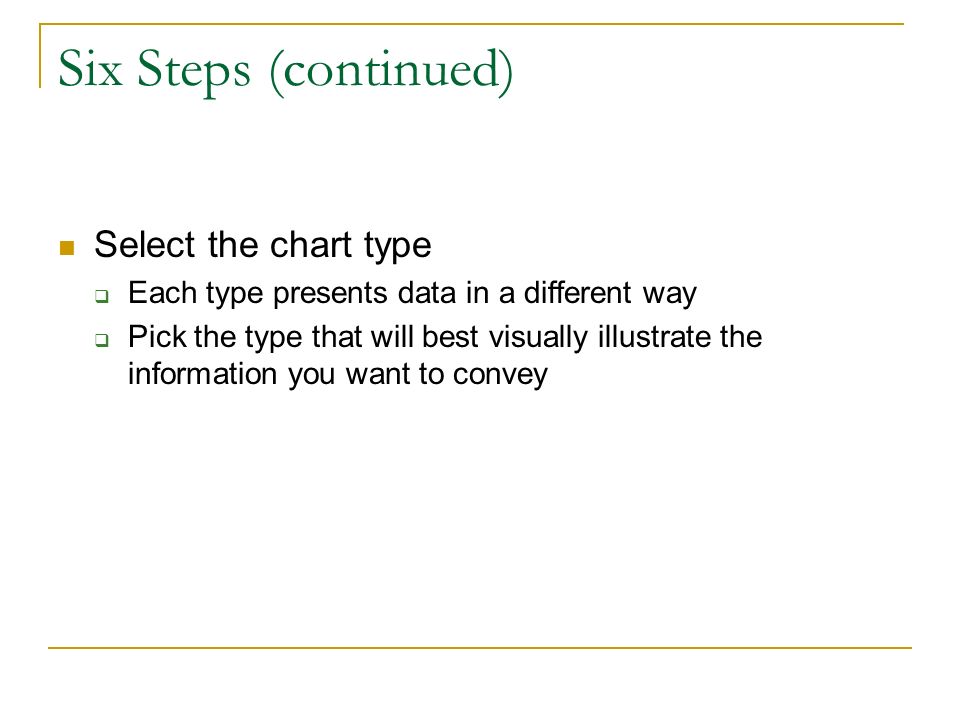Click the gold square bullet marker
This screenshot has height=720, width=960.
click(x=67, y=248)
